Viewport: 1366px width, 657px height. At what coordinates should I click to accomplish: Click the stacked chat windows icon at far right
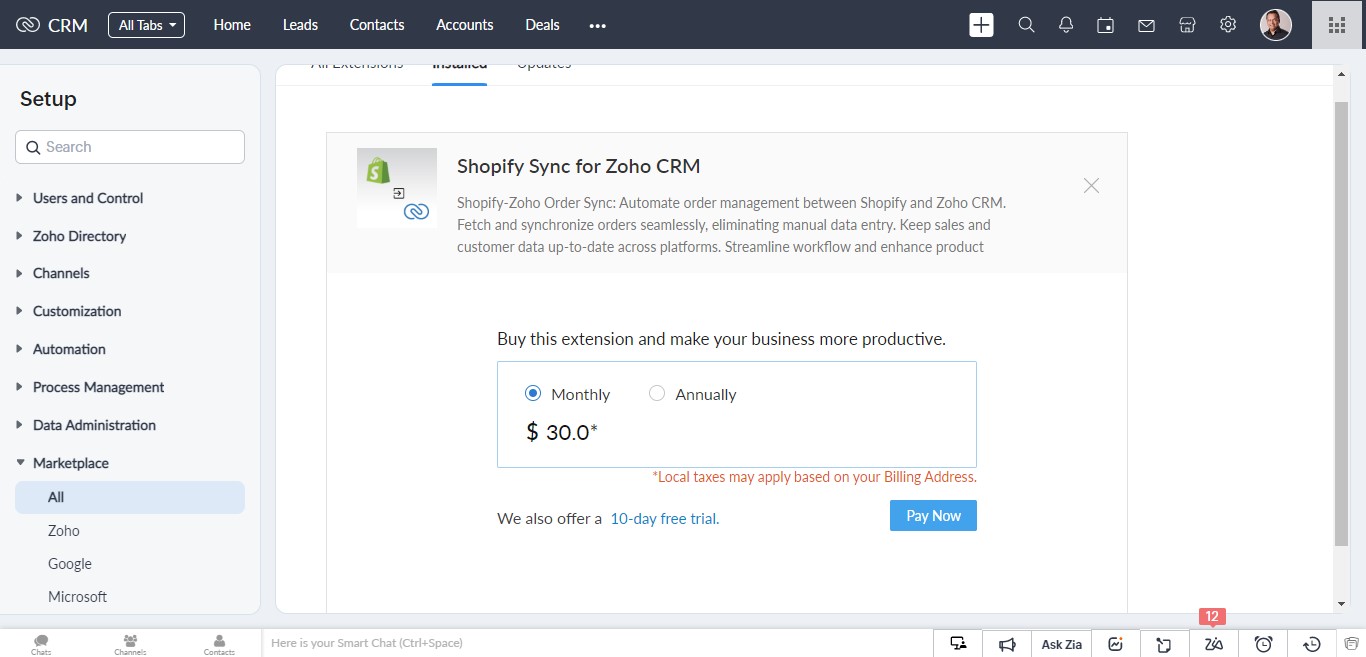click(1352, 644)
